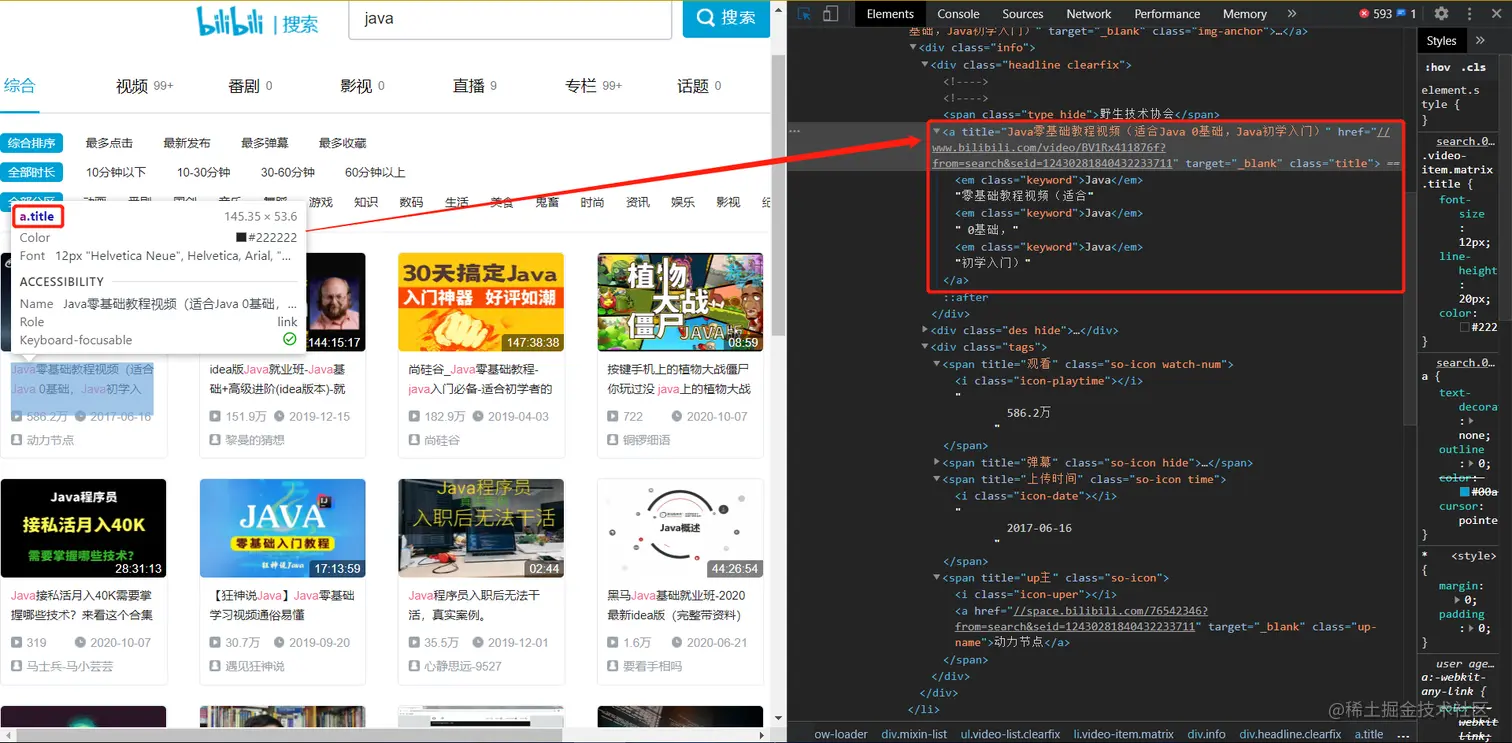Screen dimensions: 1512x743
Task: Select the 专栏 99+ tab
Action: pos(593,86)
